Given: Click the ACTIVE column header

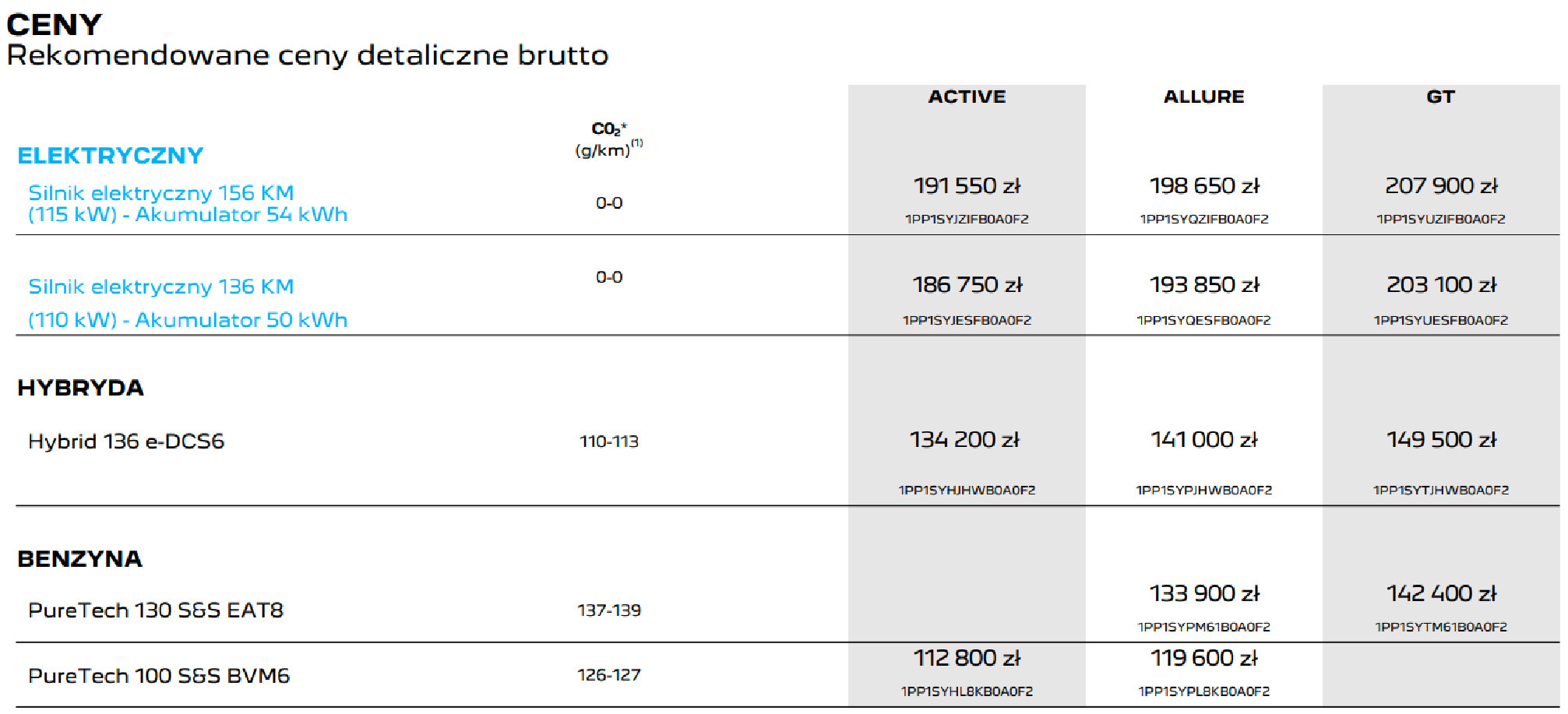Looking at the screenshot, I should click(967, 97).
